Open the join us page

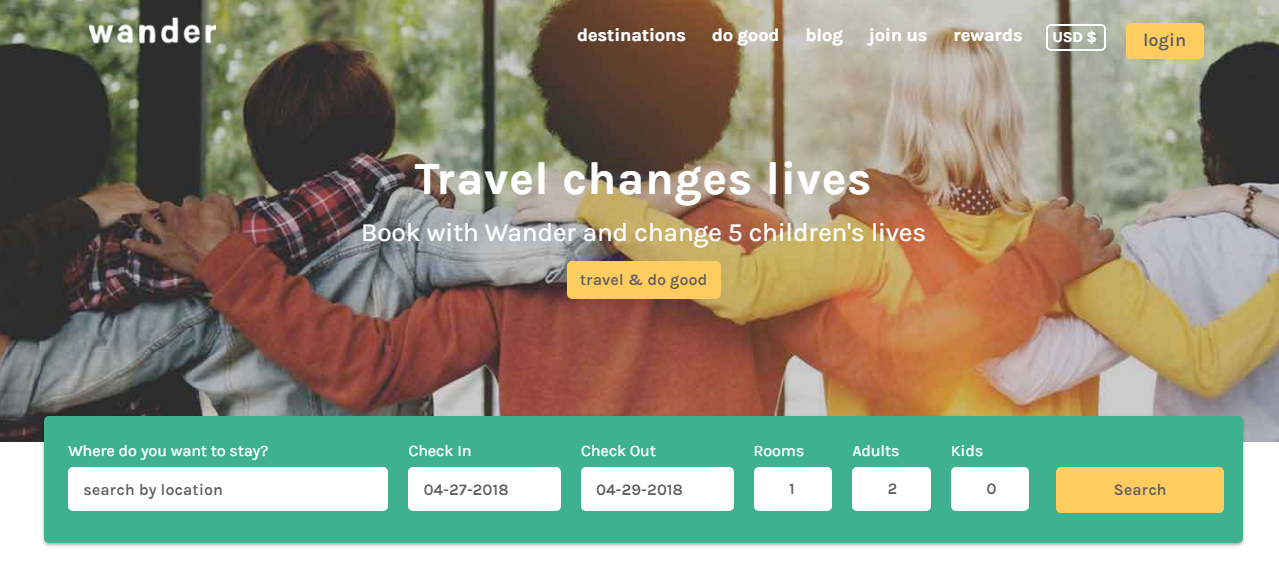coord(897,36)
